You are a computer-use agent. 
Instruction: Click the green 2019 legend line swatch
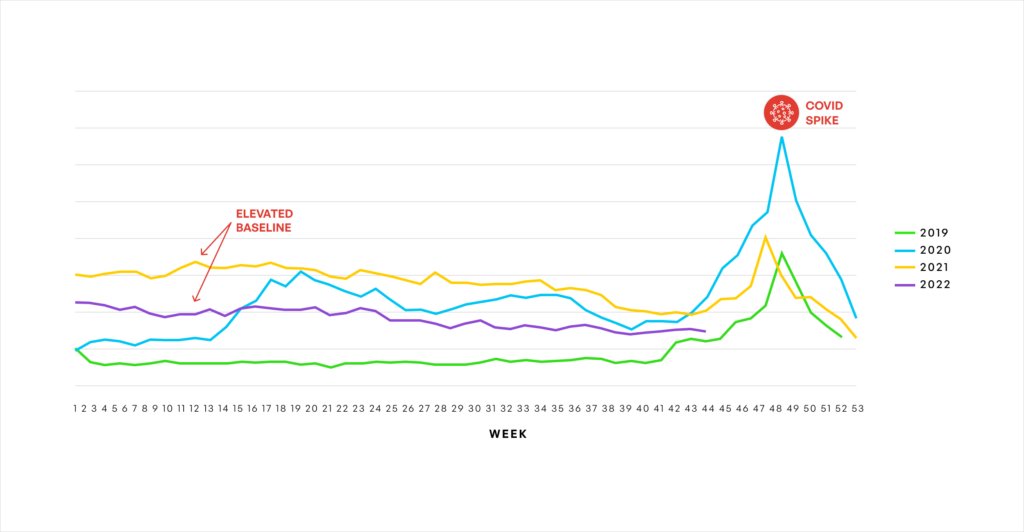[904, 233]
